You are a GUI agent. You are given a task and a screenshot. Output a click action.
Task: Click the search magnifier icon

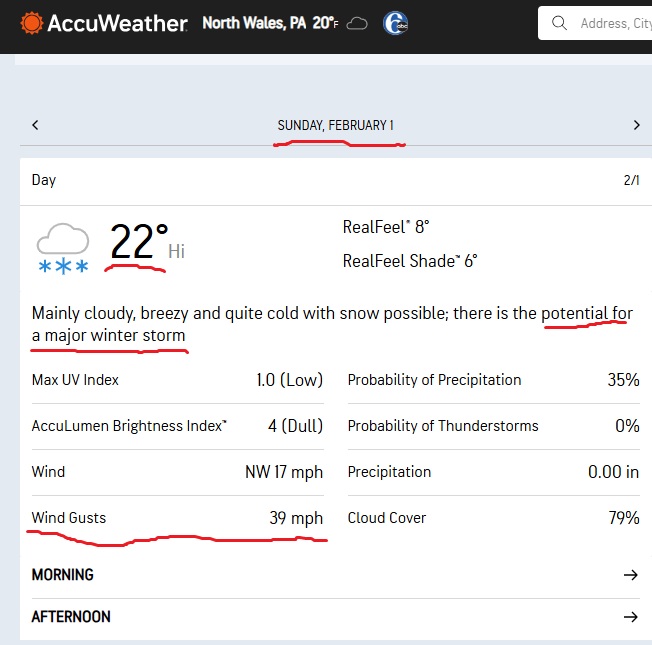pos(560,23)
